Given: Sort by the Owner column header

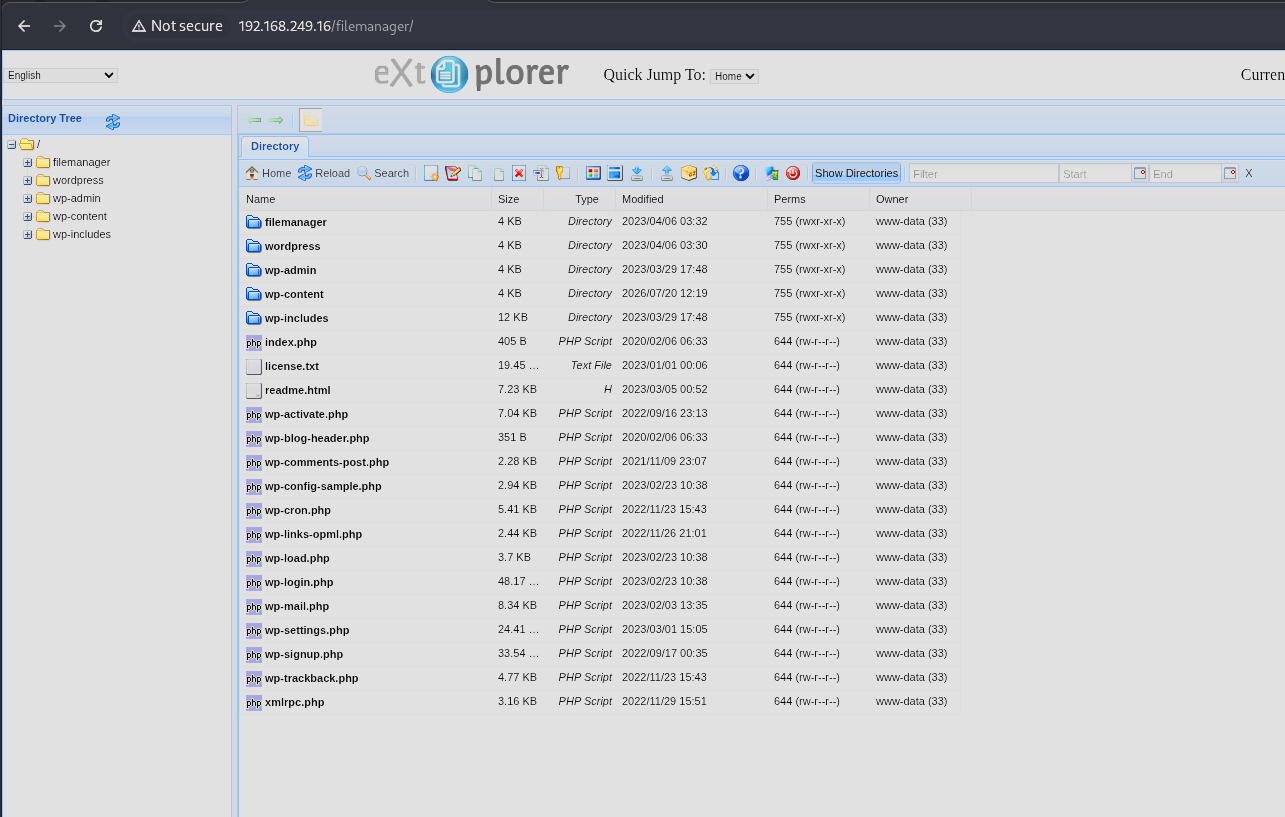Looking at the screenshot, I should 920,199.
